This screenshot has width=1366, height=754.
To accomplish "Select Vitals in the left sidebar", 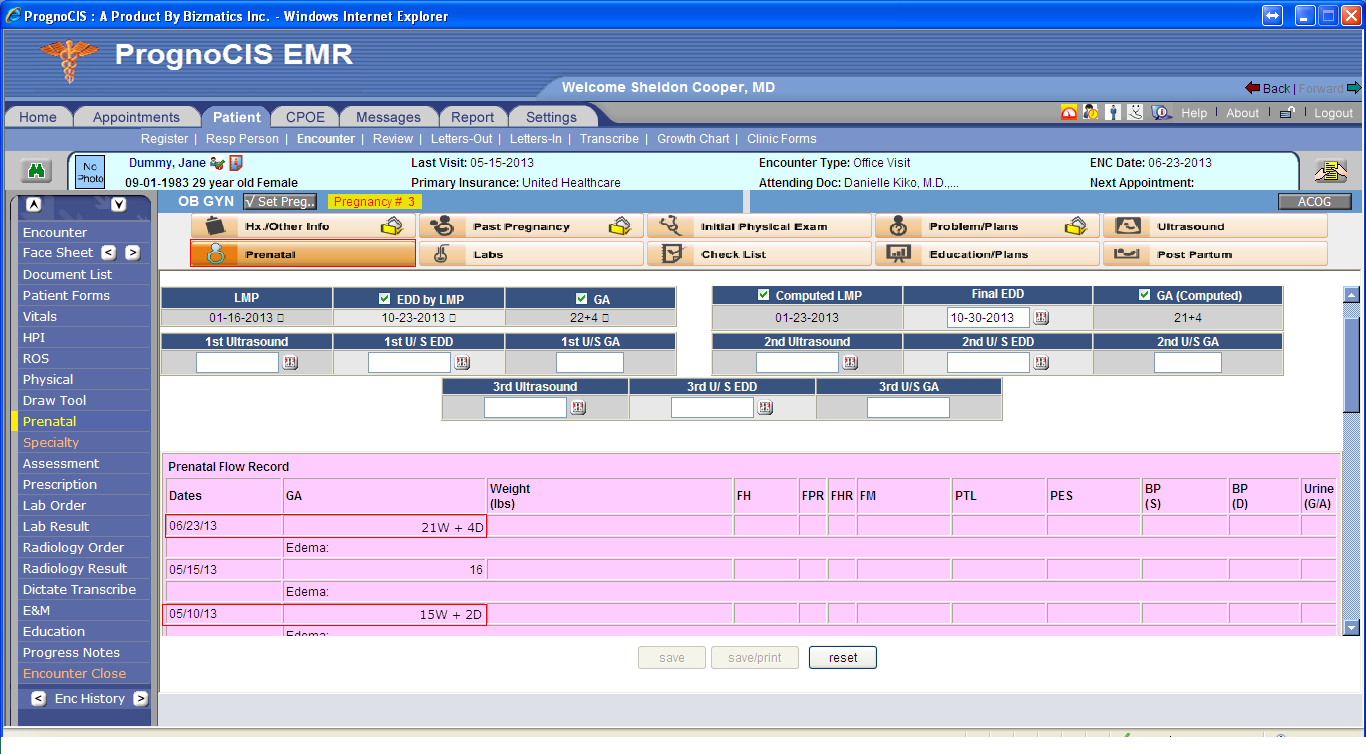I will coord(40,316).
